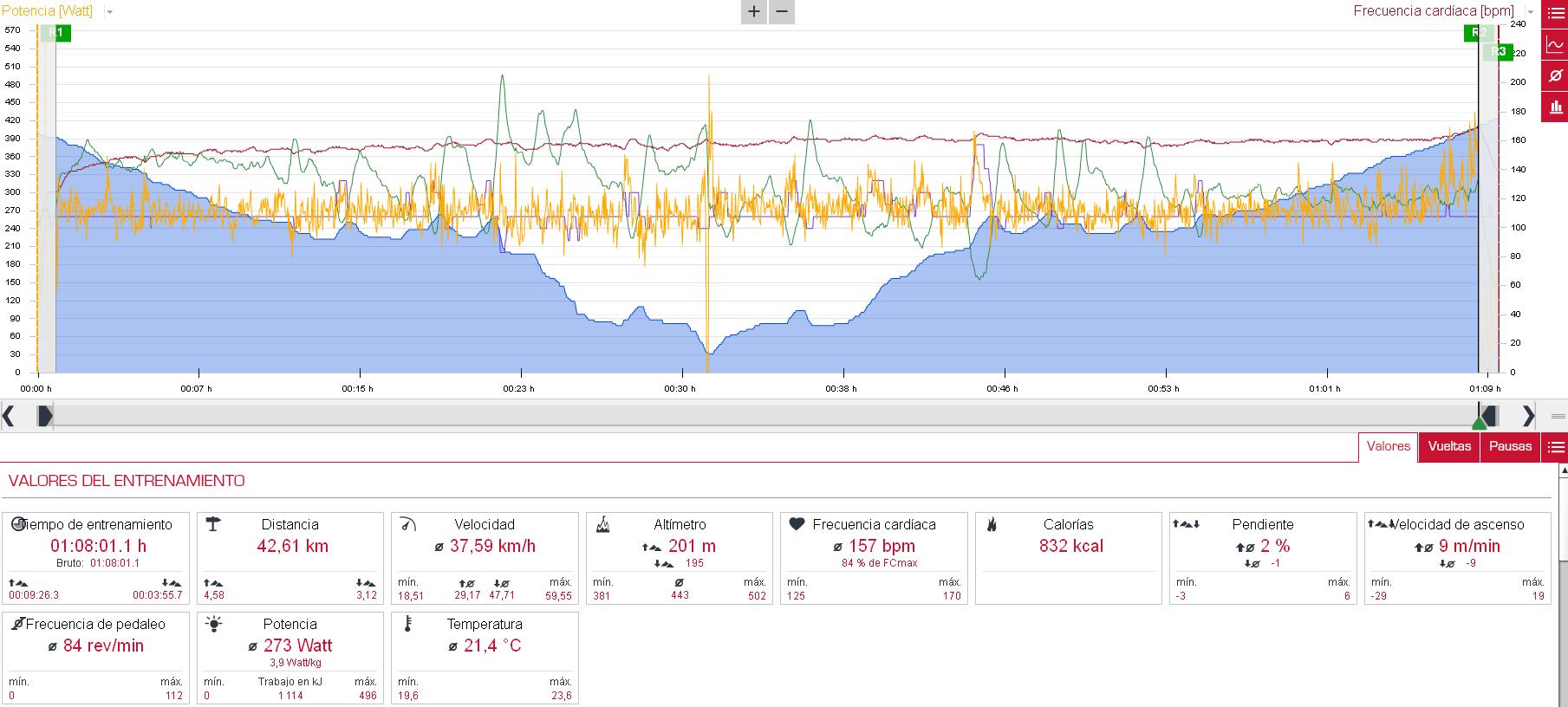The height and width of the screenshot is (707, 1568).
Task: Click the bar chart view icon
Action: 1555,107
